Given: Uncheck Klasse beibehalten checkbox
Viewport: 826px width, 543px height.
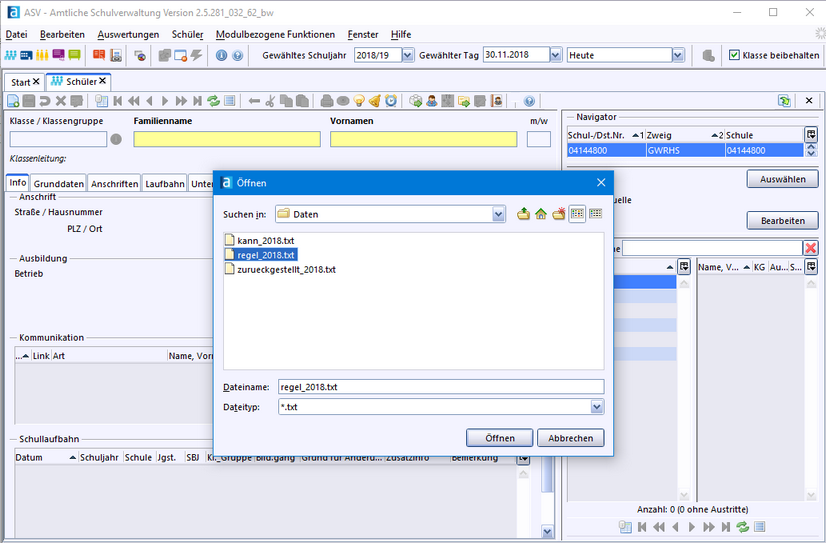Looking at the screenshot, I should (x=734, y=55).
